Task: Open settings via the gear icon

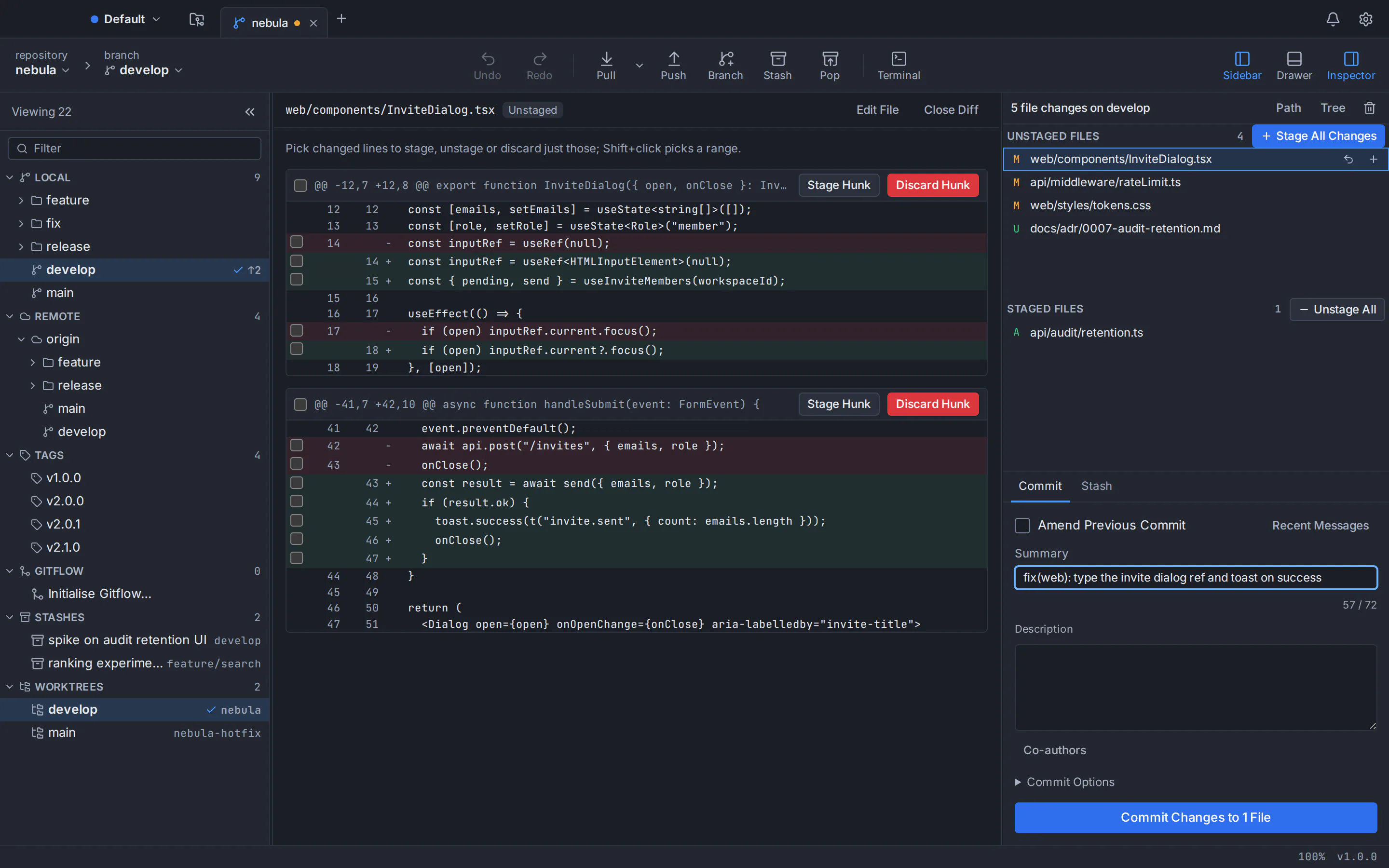Action: [x=1365, y=19]
